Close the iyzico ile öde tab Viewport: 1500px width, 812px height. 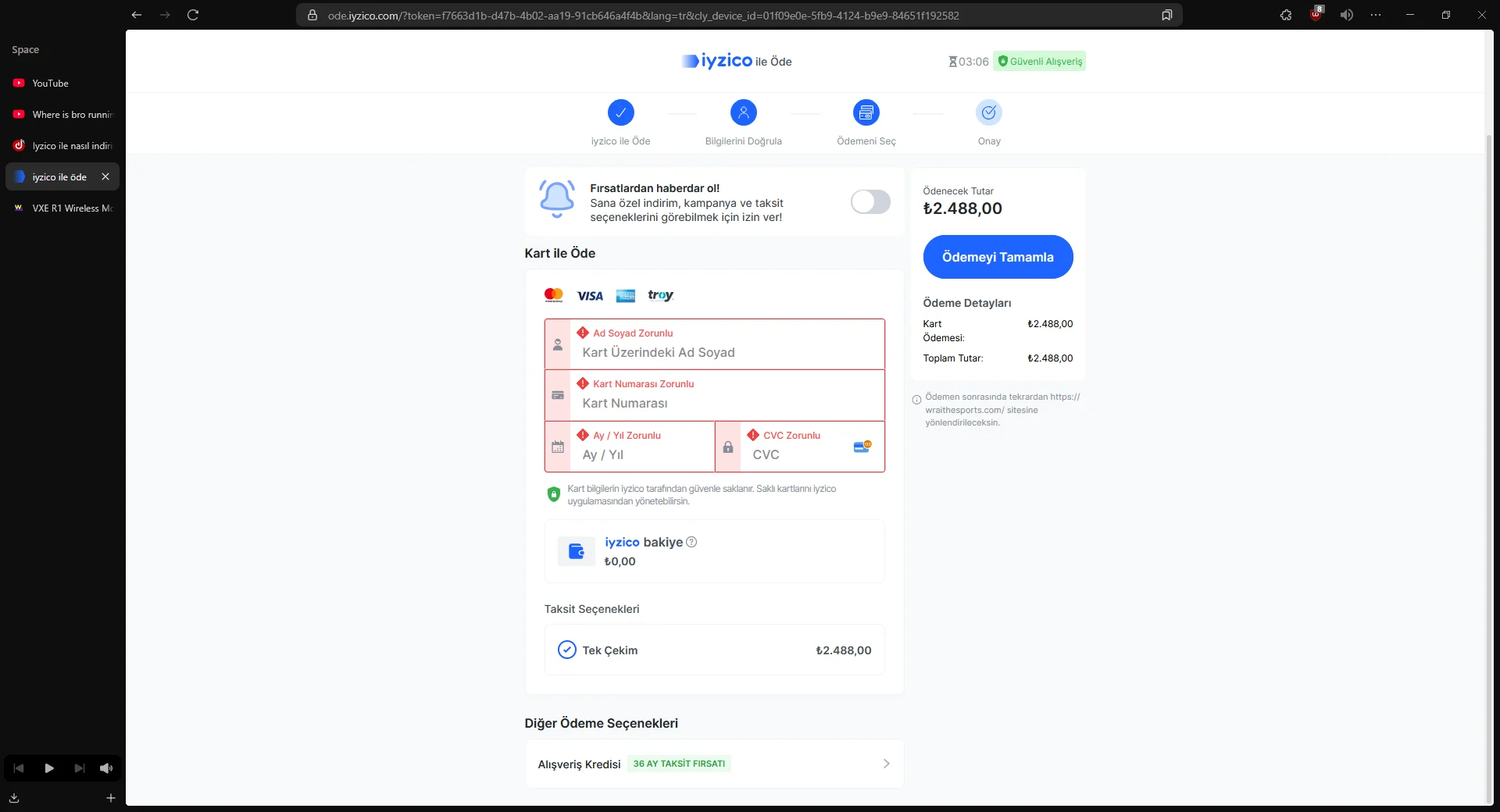(105, 176)
